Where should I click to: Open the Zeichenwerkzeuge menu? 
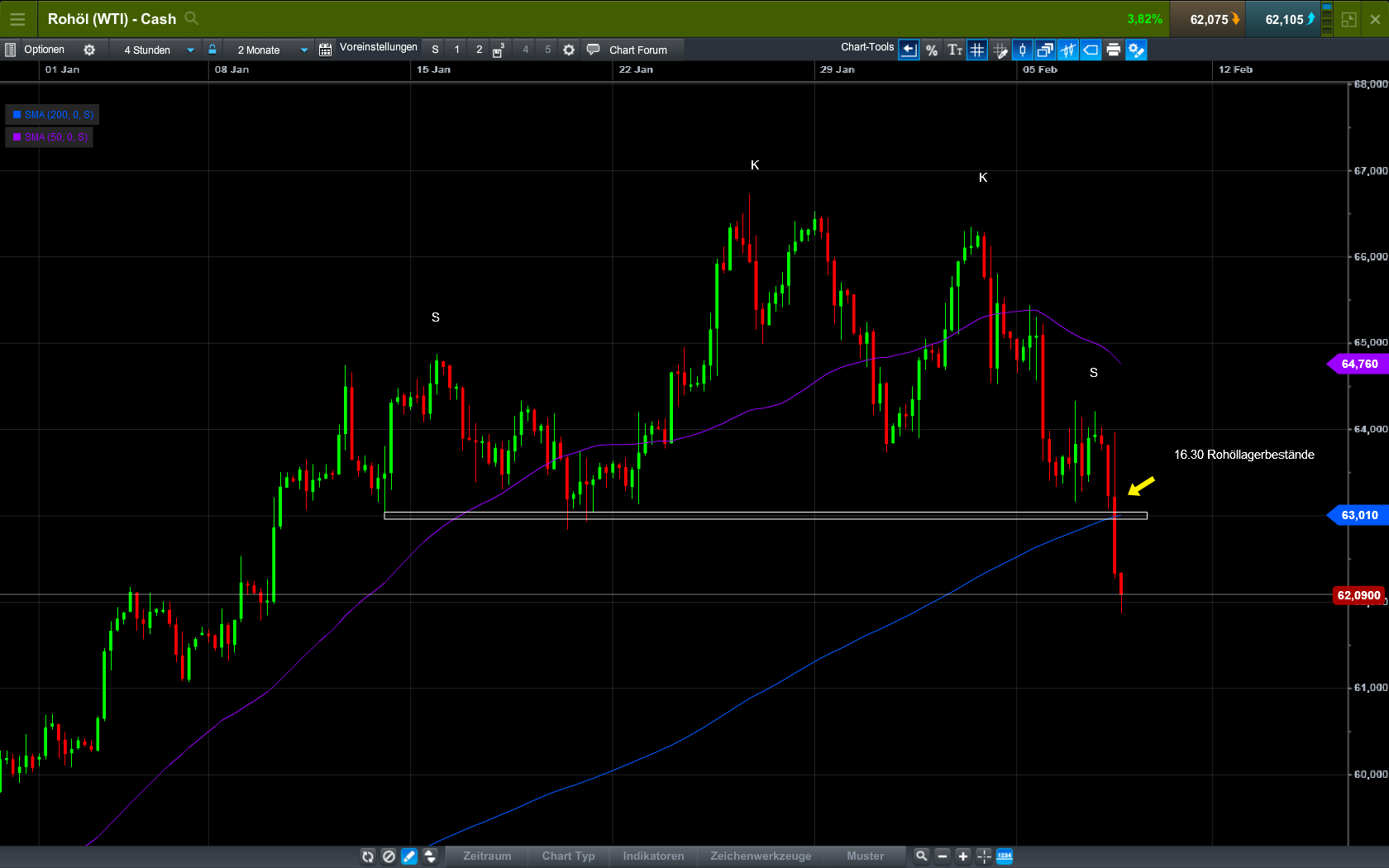[x=760, y=856]
